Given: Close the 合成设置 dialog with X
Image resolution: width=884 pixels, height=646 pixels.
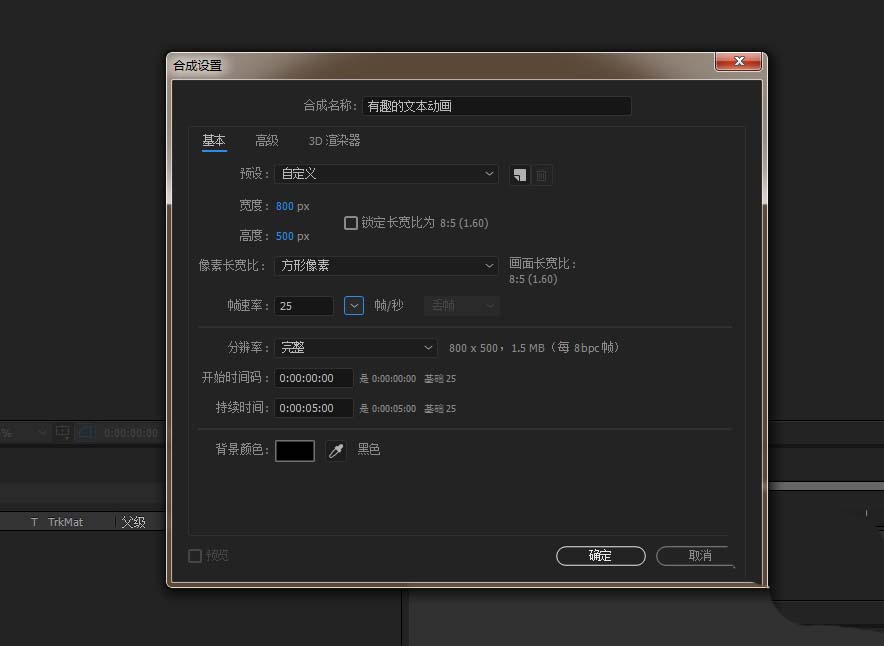Looking at the screenshot, I should click(739, 62).
